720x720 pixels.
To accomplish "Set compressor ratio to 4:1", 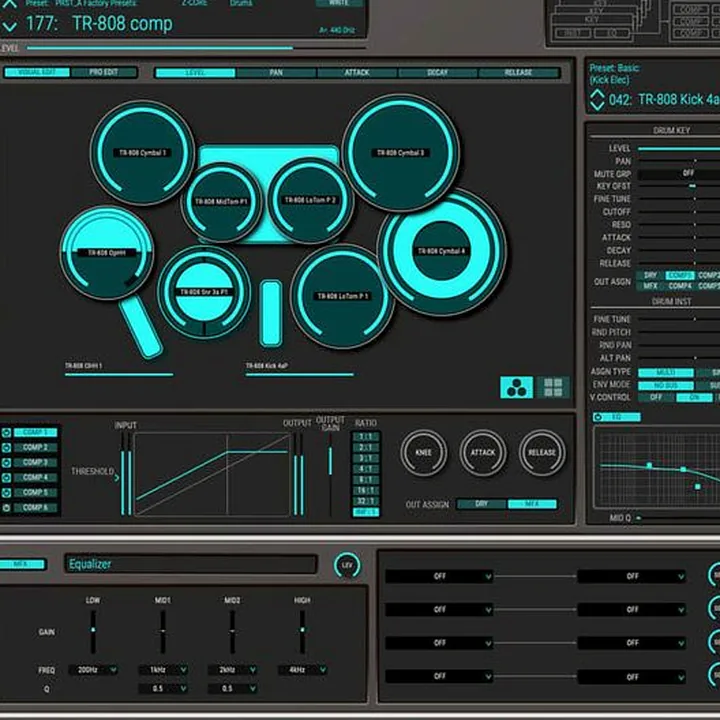I will (x=366, y=469).
